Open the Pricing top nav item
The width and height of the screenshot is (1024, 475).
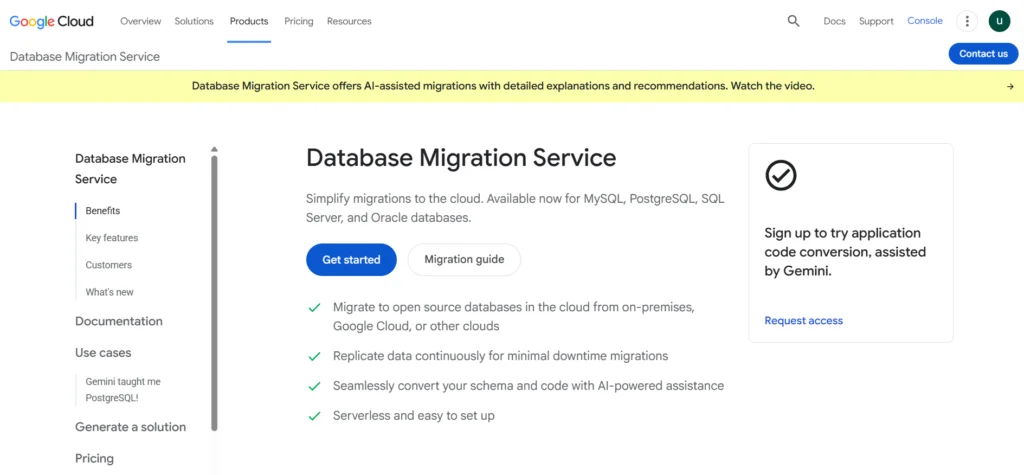pyautogui.click(x=298, y=21)
